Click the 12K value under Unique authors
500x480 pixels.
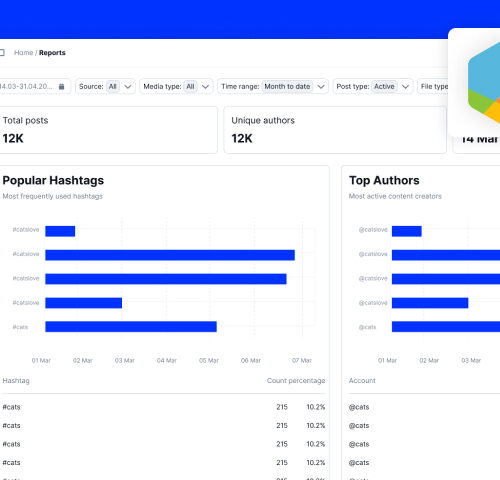pyautogui.click(x=242, y=138)
